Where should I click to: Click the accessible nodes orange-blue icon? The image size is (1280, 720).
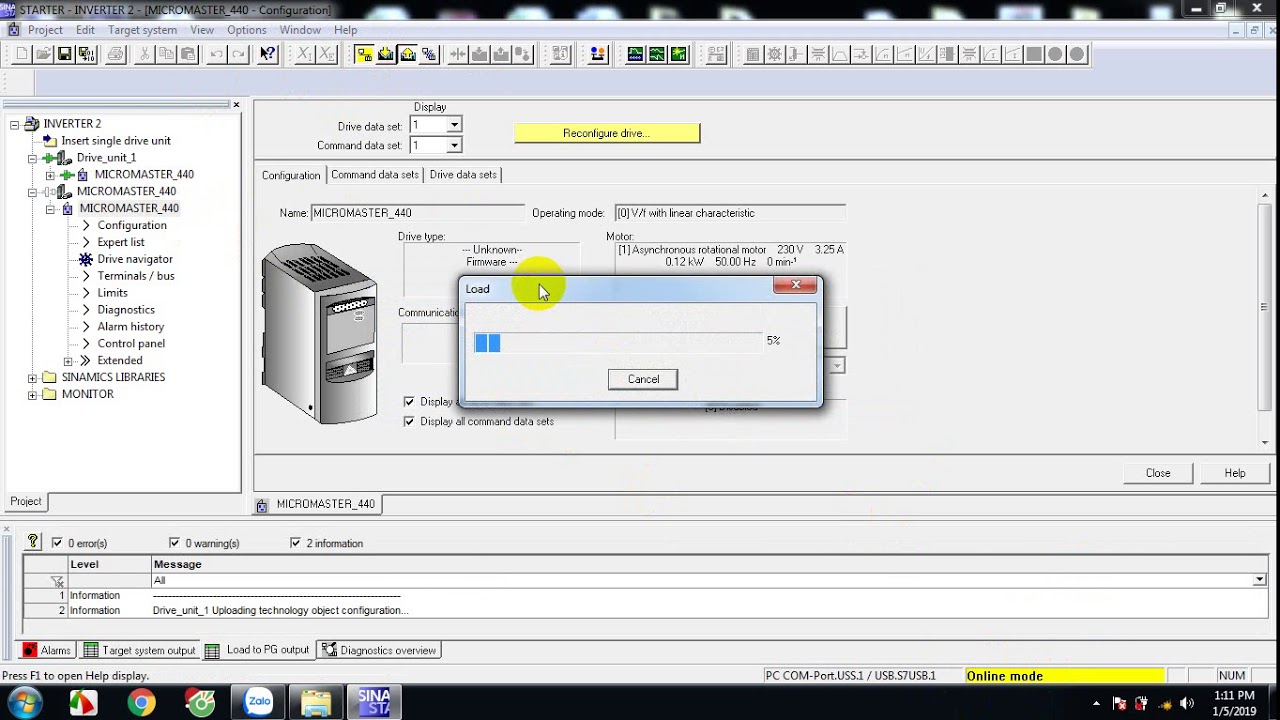598,54
